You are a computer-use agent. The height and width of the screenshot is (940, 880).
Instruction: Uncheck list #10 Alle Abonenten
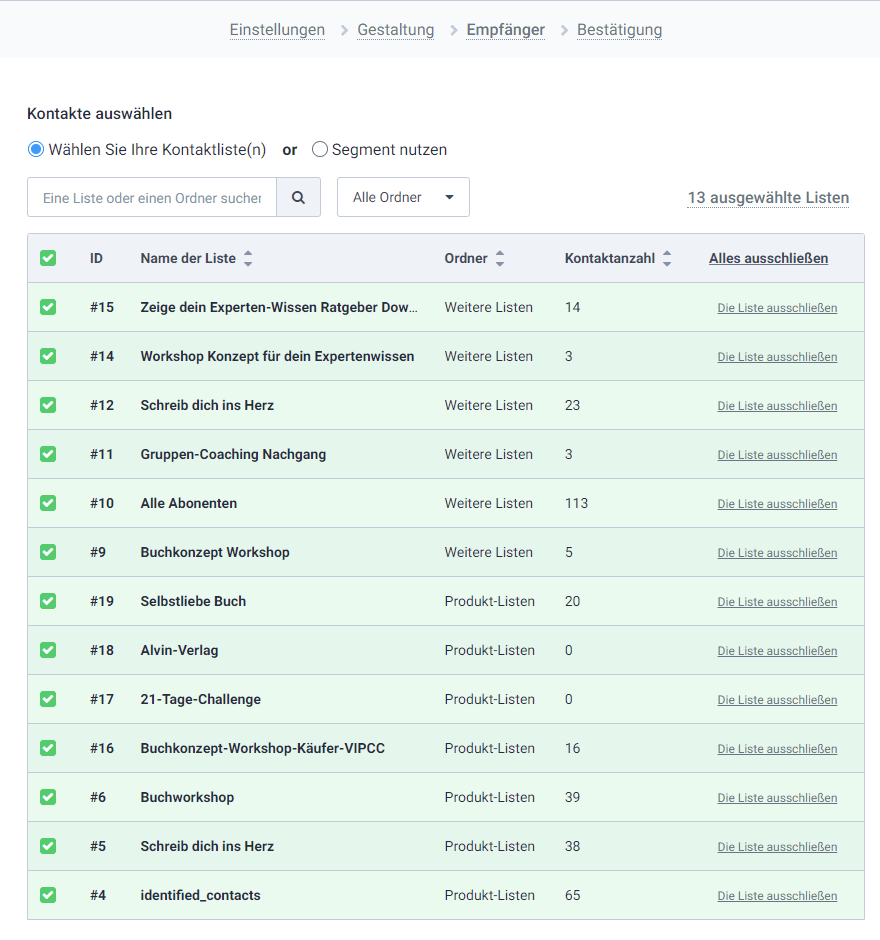pyautogui.click(x=48, y=503)
